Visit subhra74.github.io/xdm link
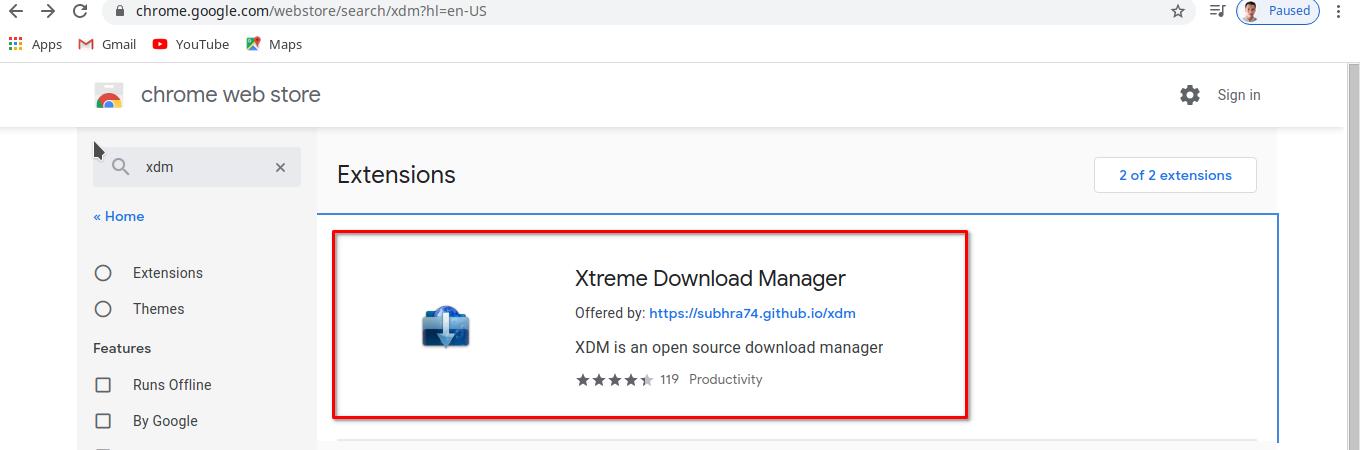 (752, 313)
